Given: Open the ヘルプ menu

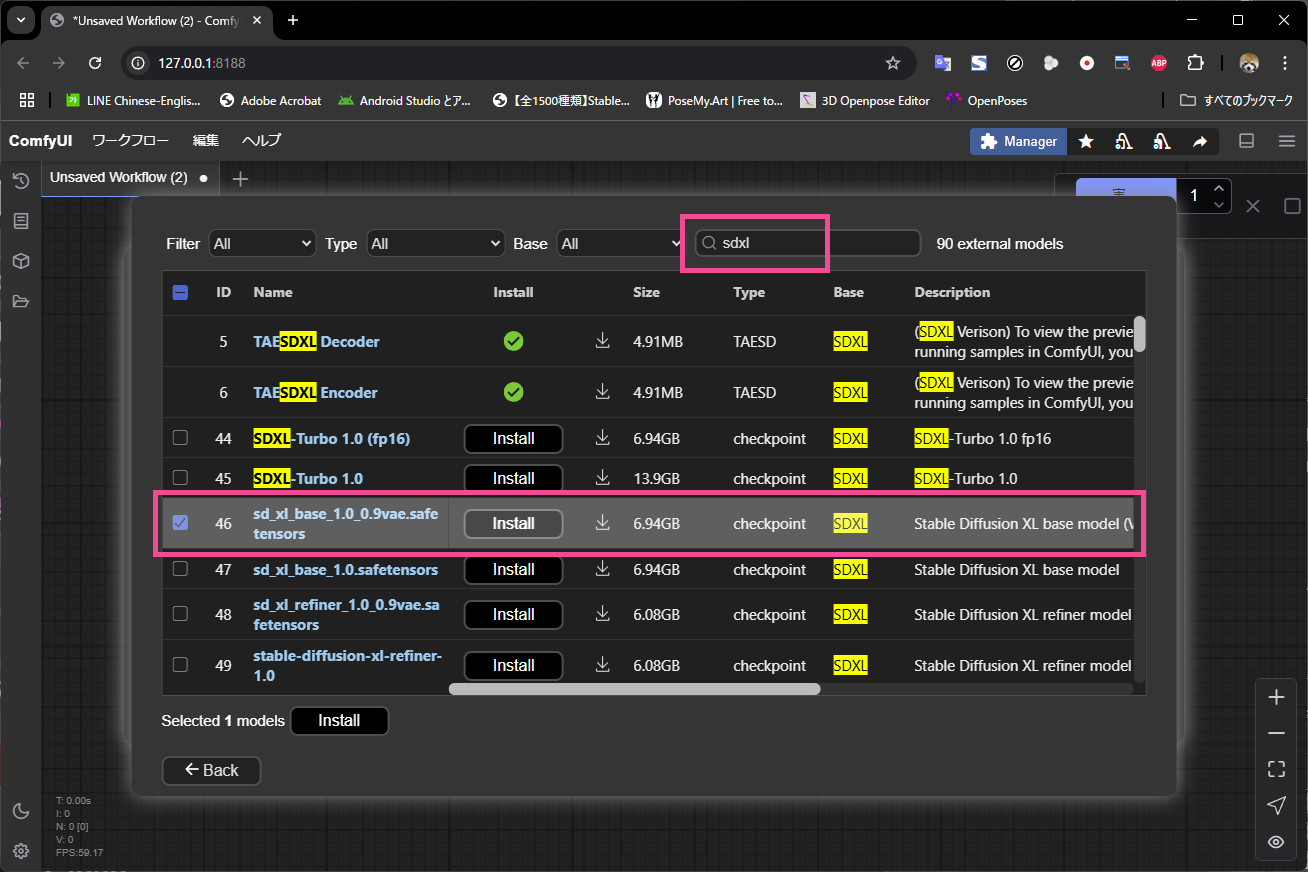Looking at the screenshot, I should pos(261,141).
